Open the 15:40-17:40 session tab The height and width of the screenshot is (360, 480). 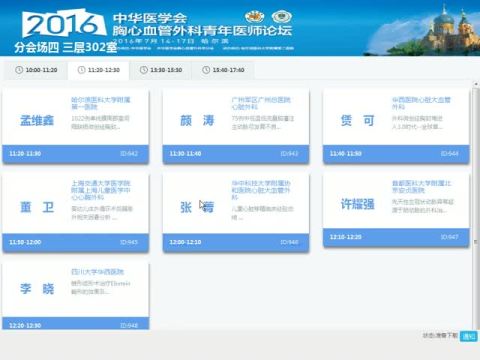[x=223, y=70]
